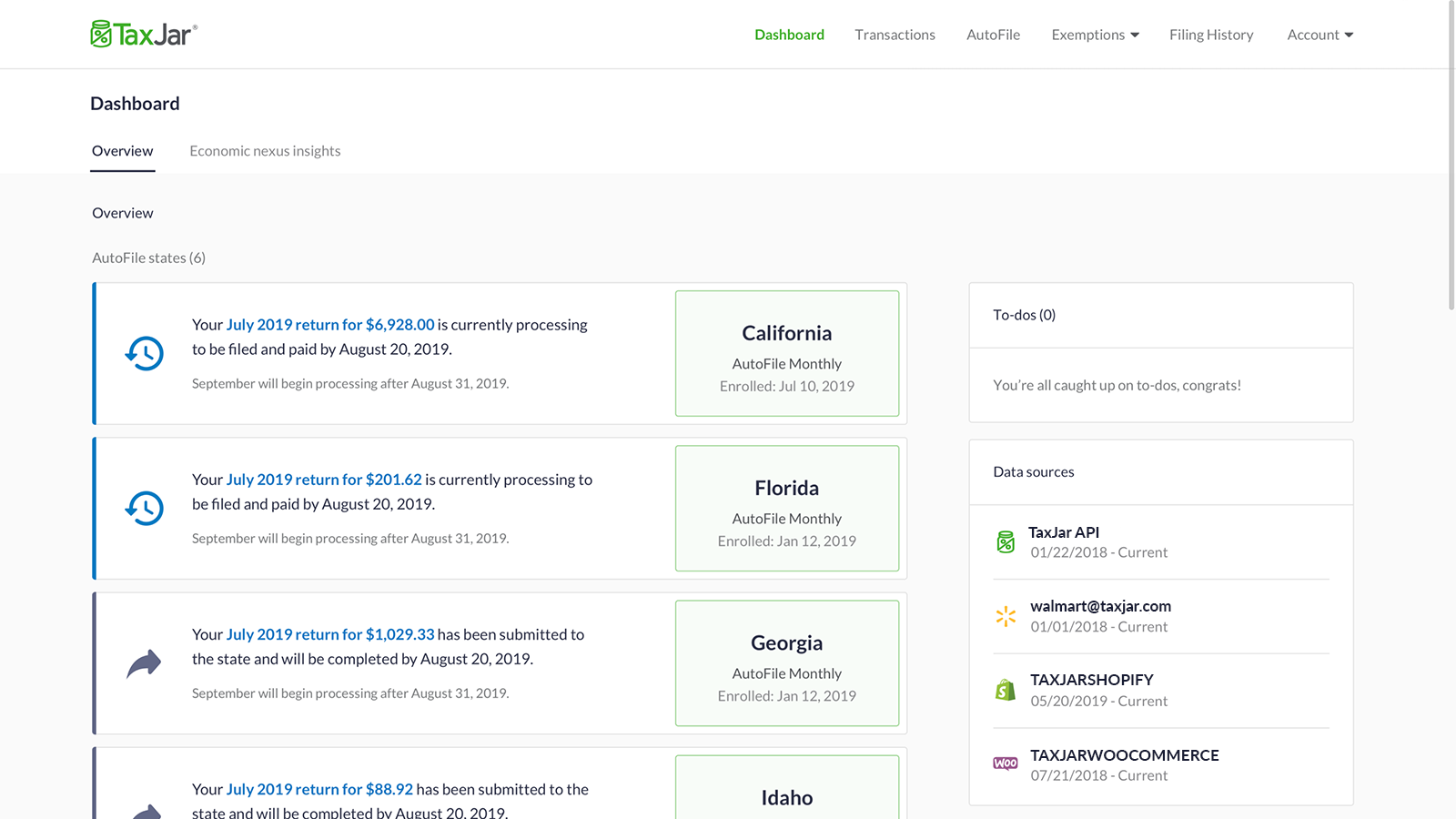Viewport: 1456px width, 819px height.
Task: Click the page's vertical scrollbar
Action: coord(1451,155)
